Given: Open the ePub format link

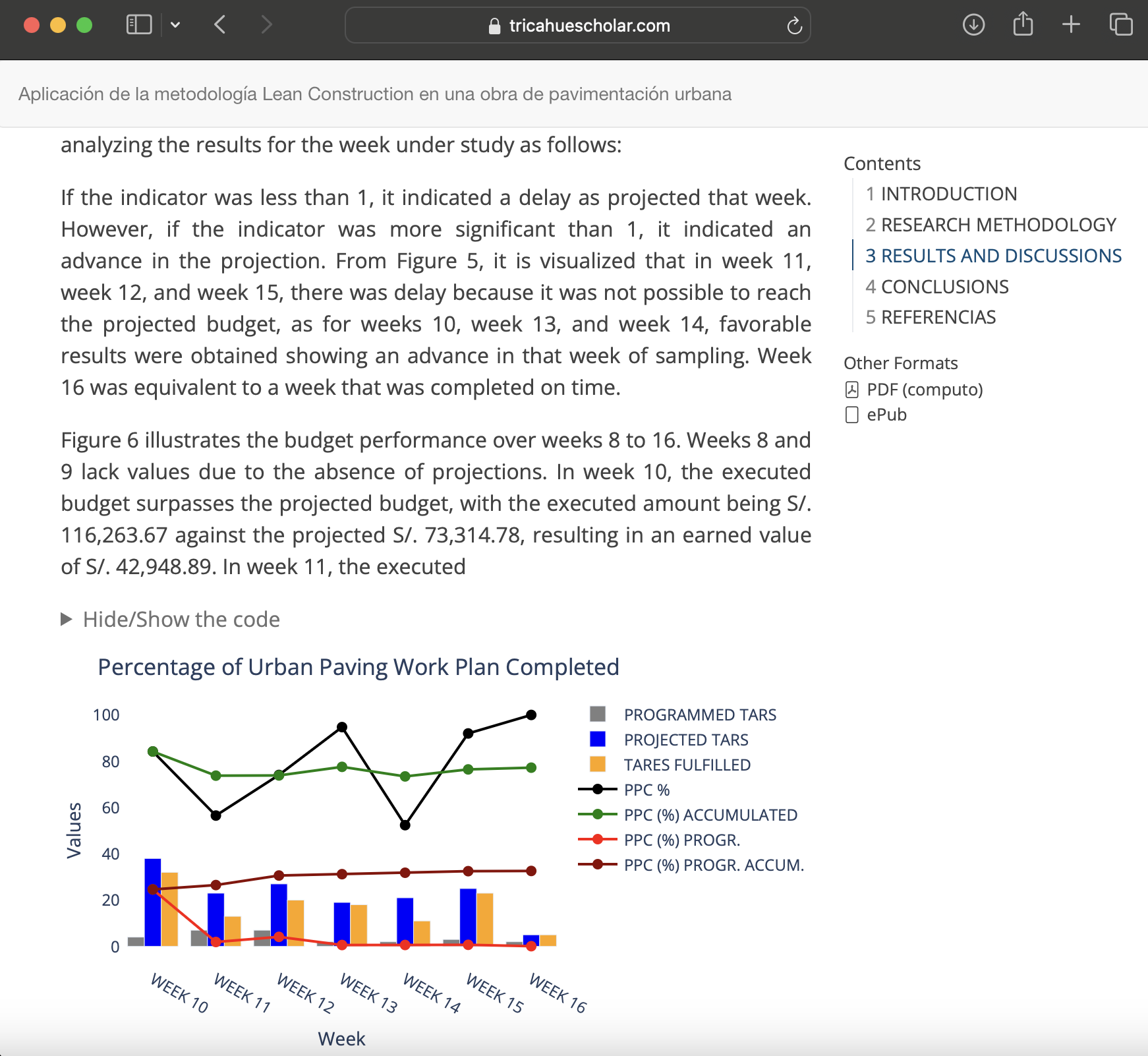Looking at the screenshot, I should click(886, 415).
